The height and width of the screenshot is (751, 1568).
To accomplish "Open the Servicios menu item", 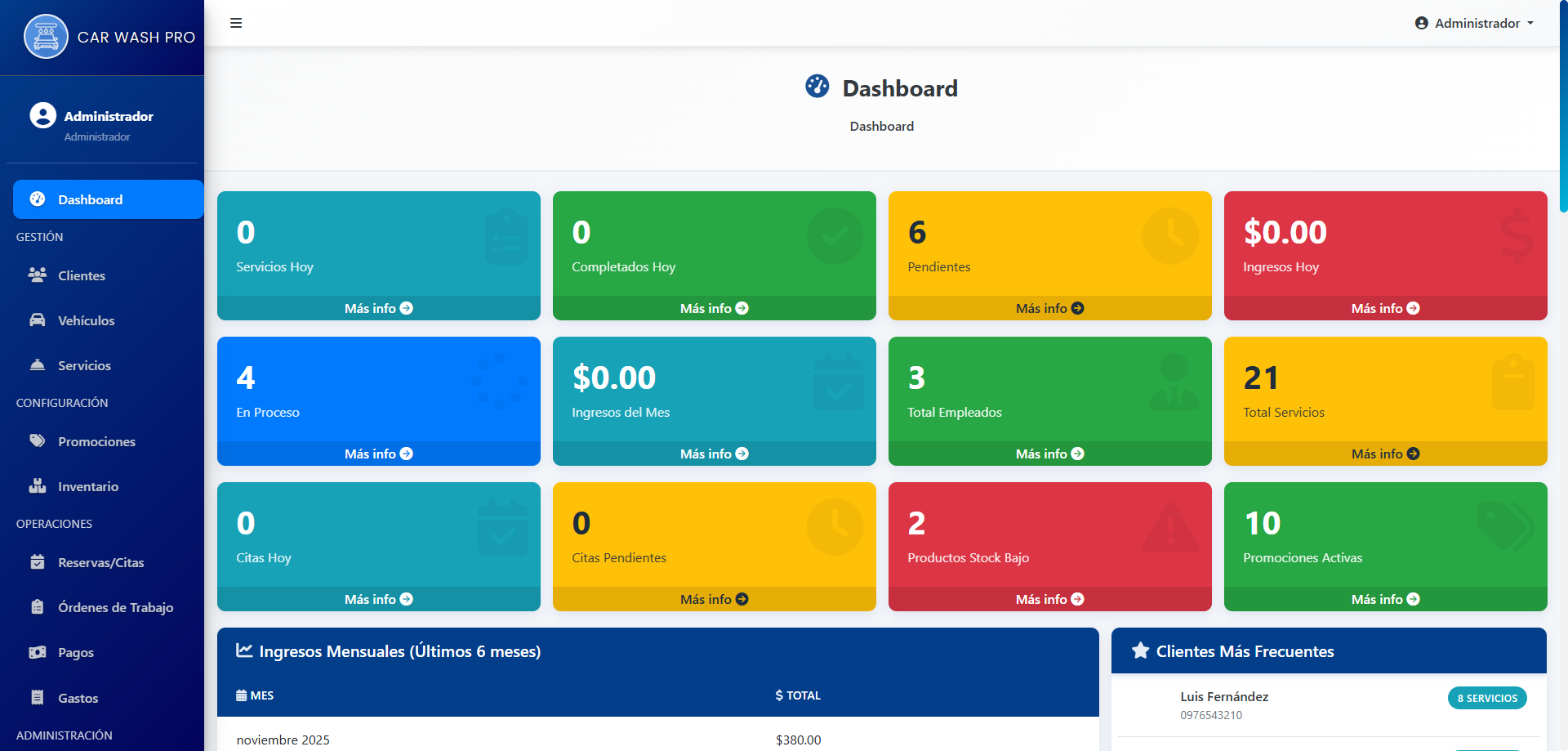I will (84, 365).
